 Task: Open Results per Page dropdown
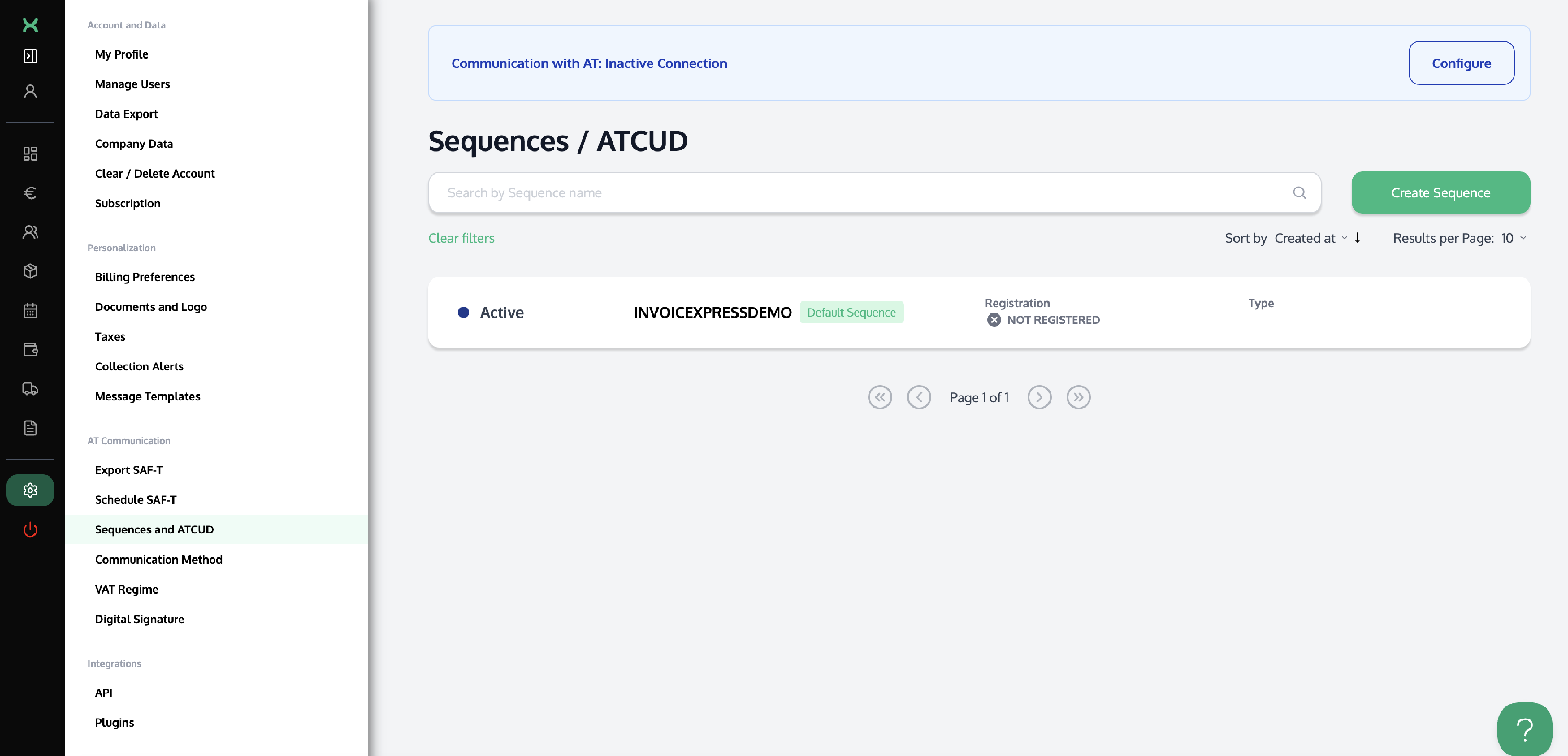click(1513, 238)
